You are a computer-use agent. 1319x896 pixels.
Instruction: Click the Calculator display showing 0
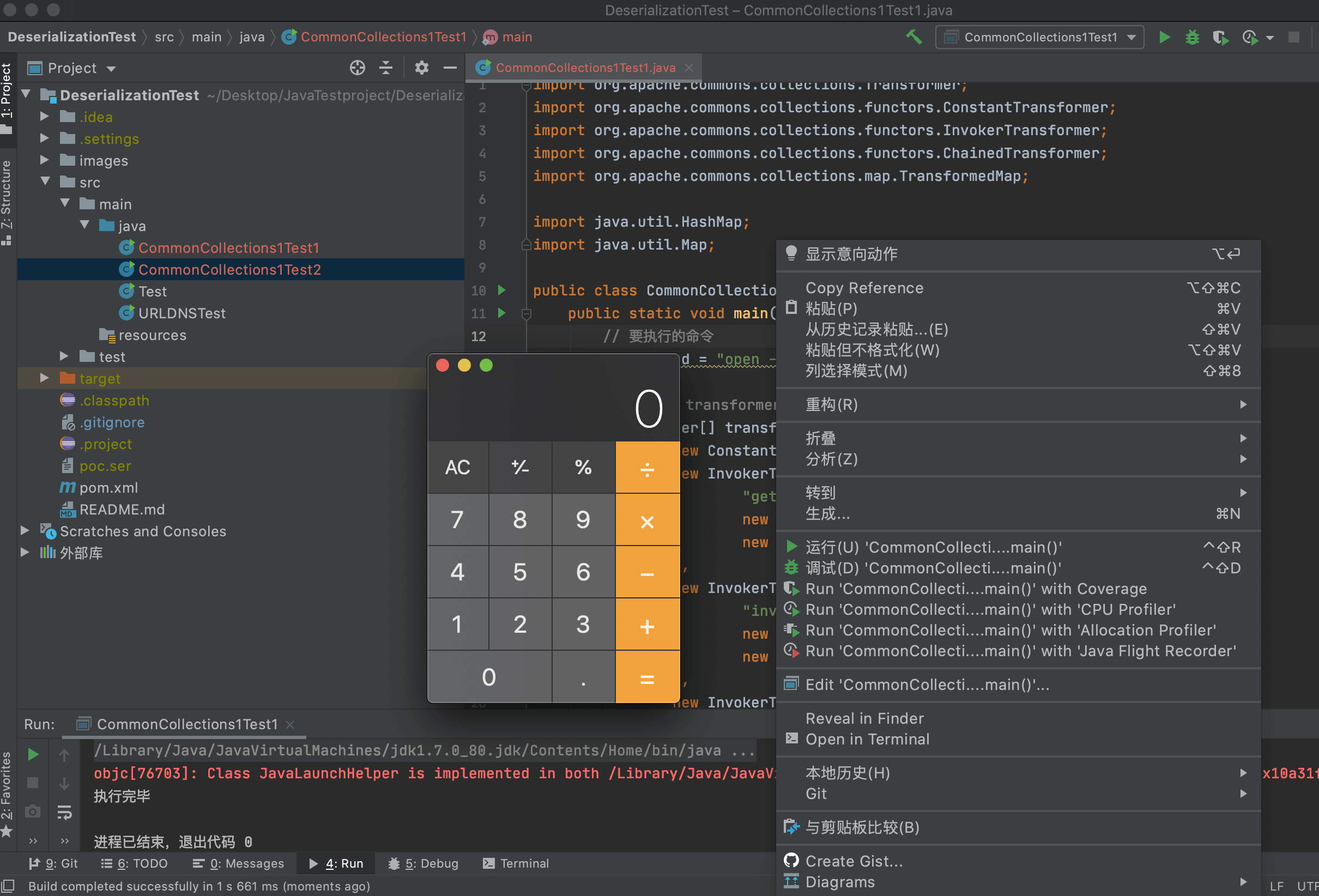click(x=553, y=409)
